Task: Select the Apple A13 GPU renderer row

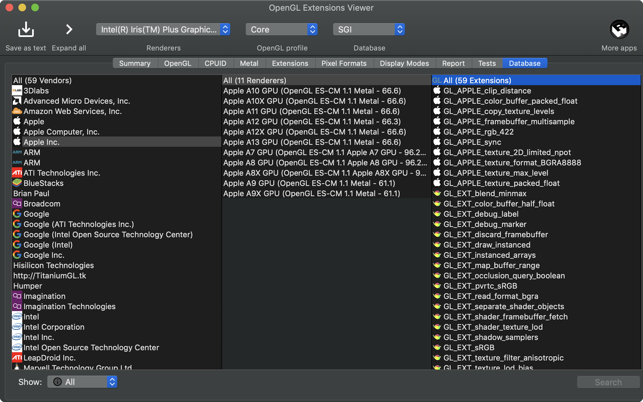Action: point(326,142)
